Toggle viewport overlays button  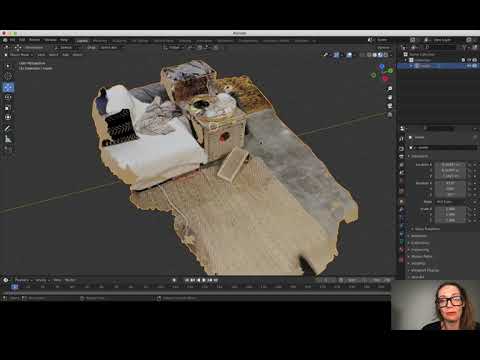[349, 55]
